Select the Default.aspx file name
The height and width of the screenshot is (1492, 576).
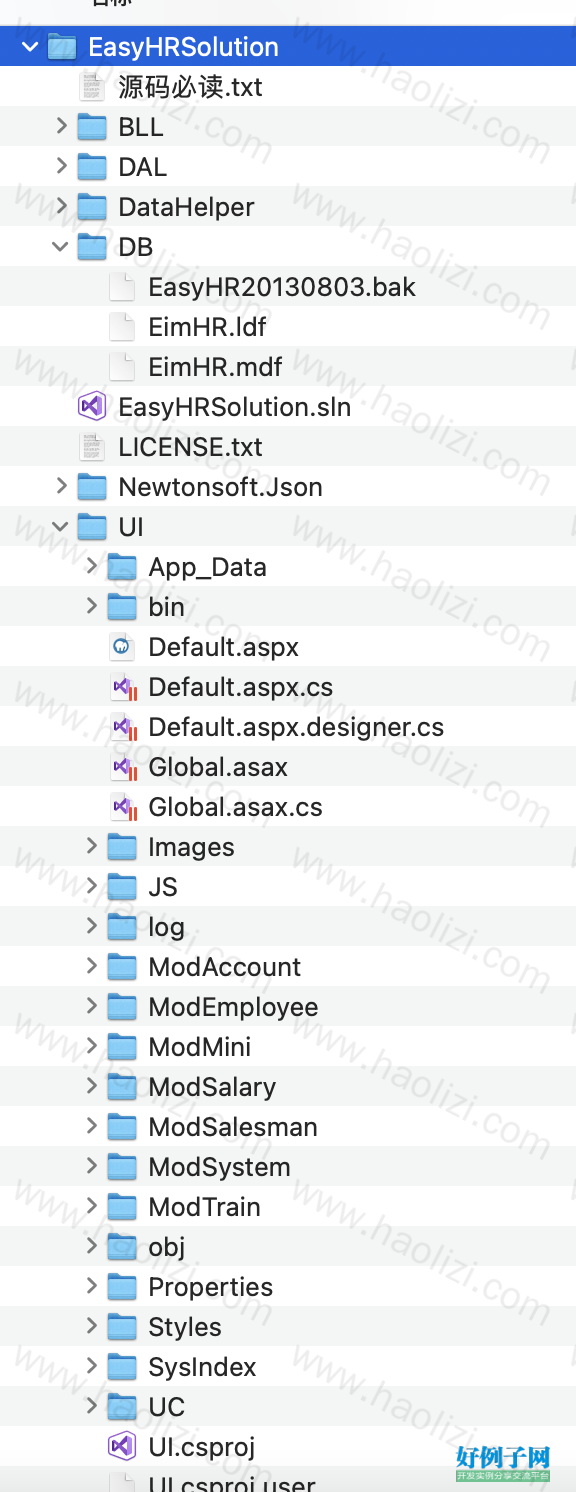[224, 647]
